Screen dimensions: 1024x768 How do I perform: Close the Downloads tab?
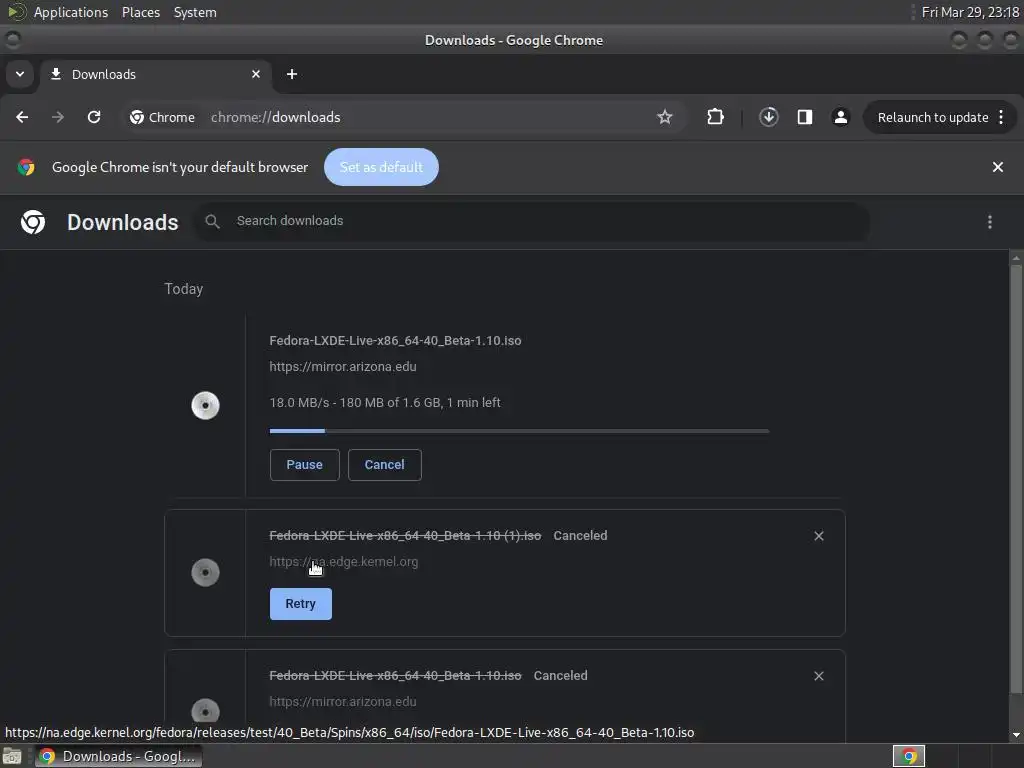click(256, 74)
